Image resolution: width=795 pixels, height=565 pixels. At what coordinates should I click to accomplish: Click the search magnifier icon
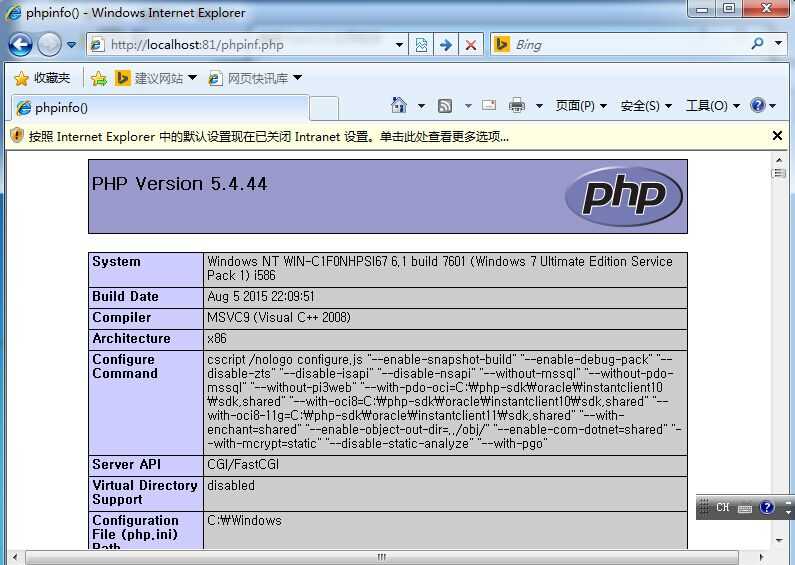pos(757,44)
